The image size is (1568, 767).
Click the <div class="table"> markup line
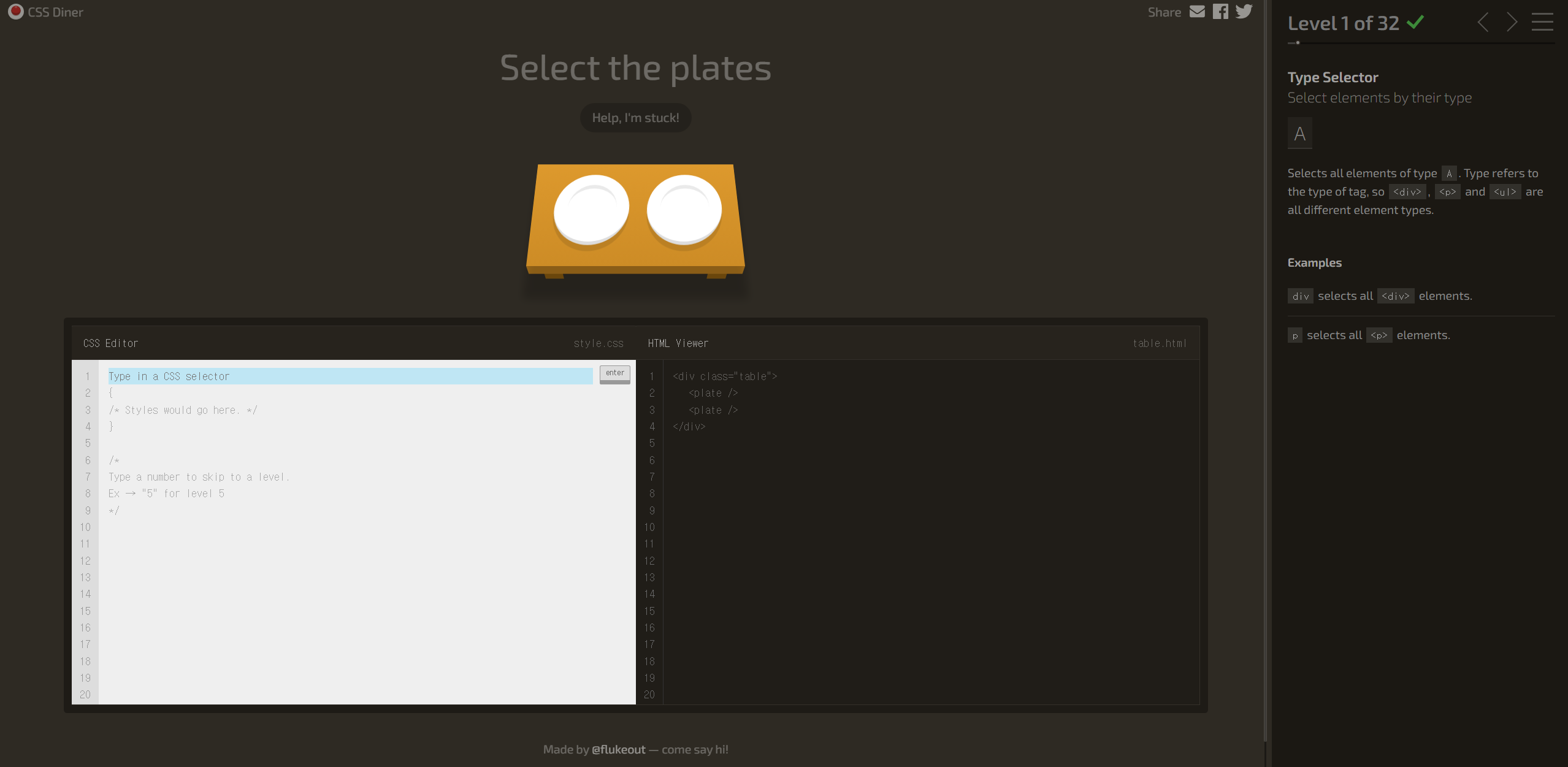pyautogui.click(x=725, y=376)
